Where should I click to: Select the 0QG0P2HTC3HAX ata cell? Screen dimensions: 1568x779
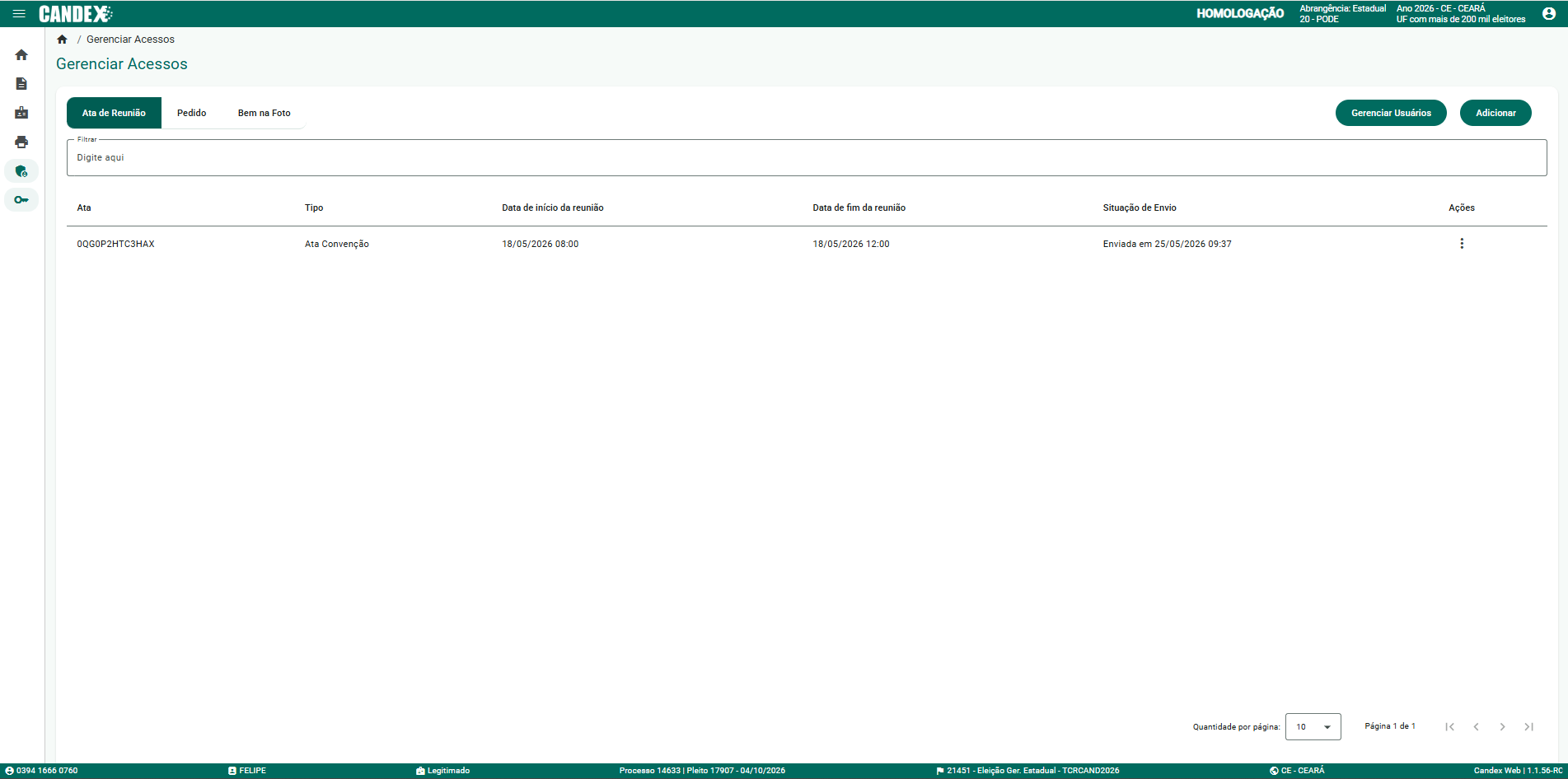pyautogui.click(x=115, y=244)
